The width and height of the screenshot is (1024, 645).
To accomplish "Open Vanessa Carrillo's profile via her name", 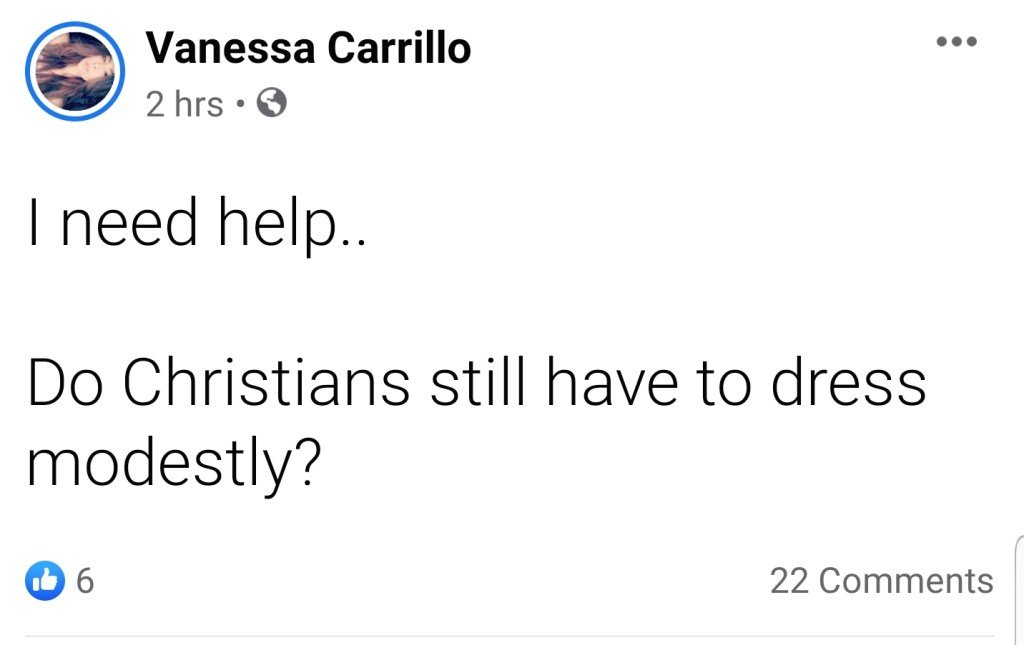I will click(308, 48).
